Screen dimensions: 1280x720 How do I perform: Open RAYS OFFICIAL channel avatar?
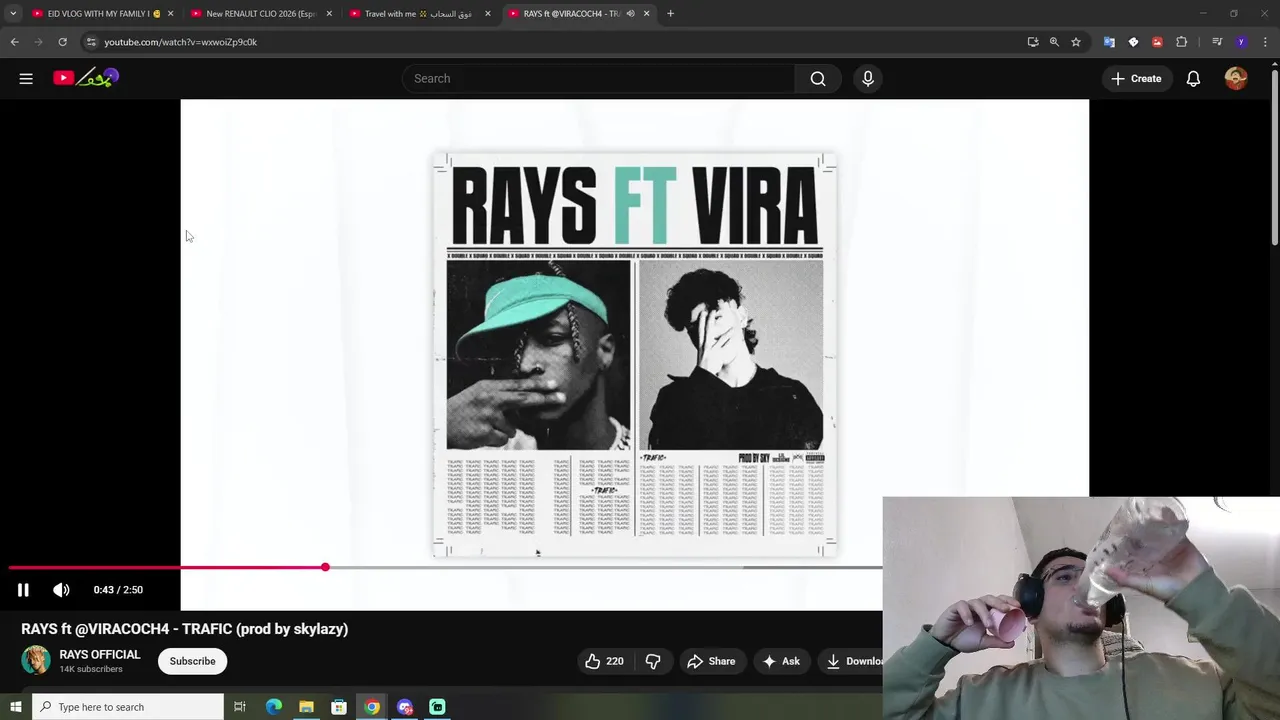point(36,660)
